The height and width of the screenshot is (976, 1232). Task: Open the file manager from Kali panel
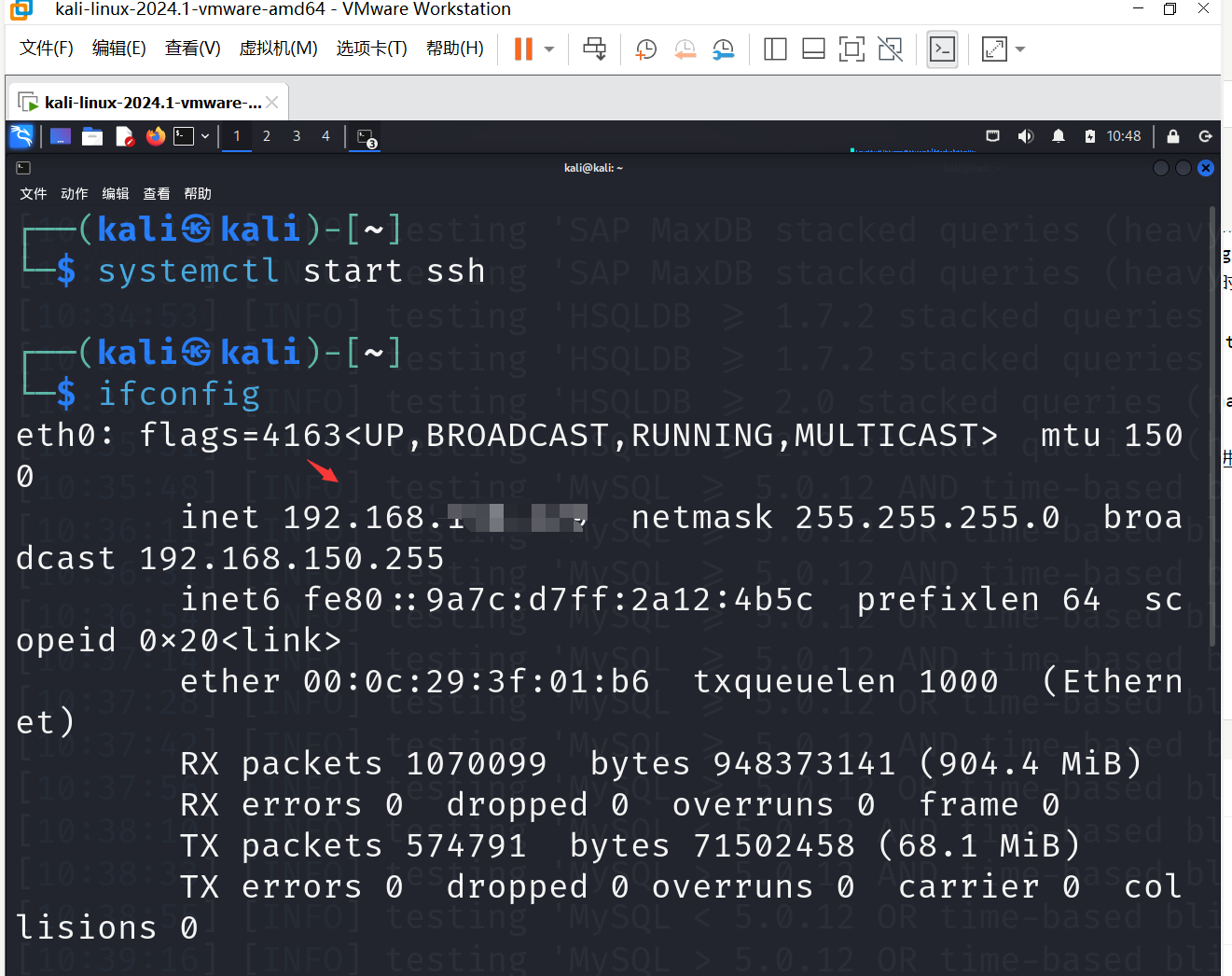pos(92,136)
